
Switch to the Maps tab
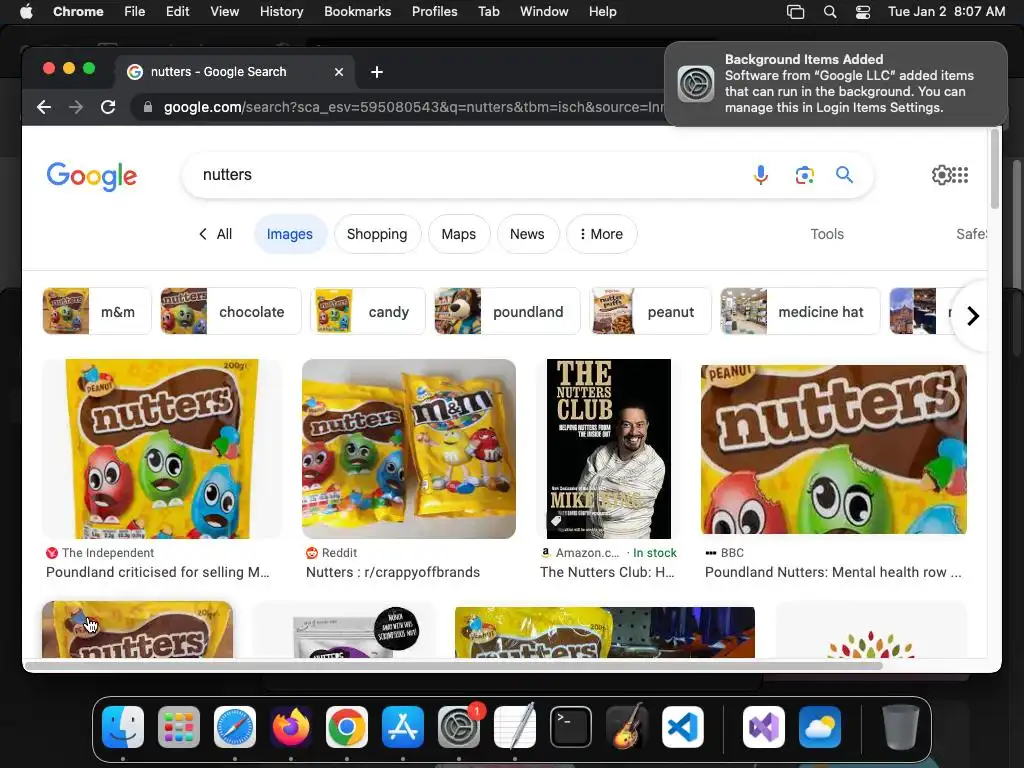coord(458,234)
